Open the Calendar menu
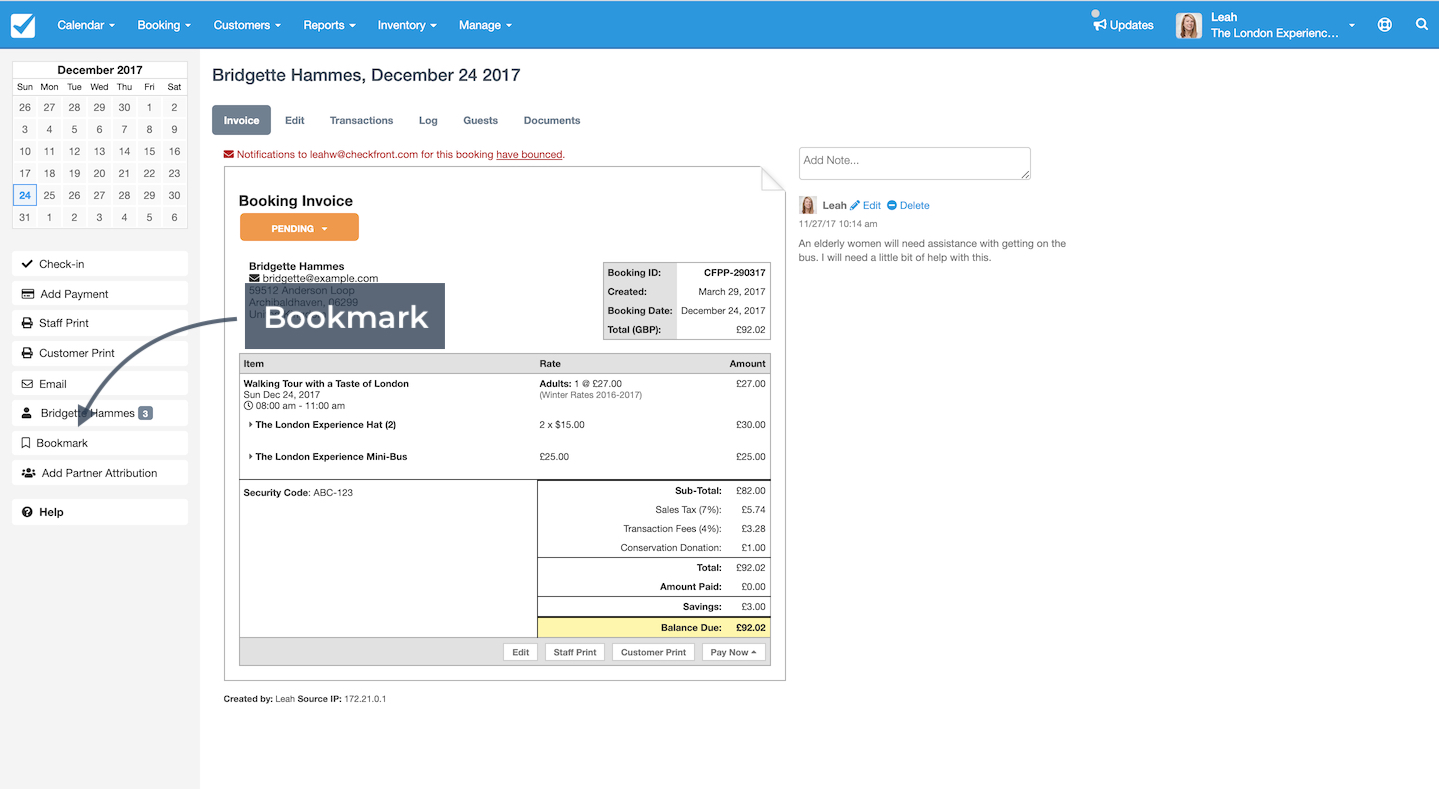1439x789 pixels. 86,25
